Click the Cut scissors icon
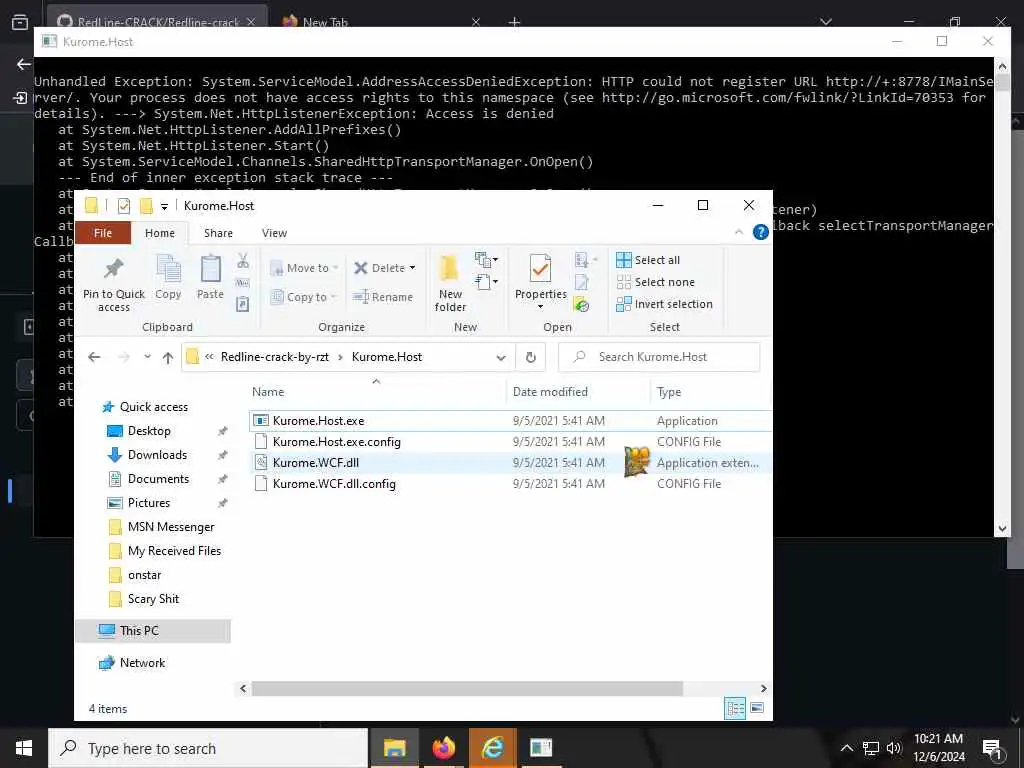The width and height of the screenshot is (1024, 768). 243,261
